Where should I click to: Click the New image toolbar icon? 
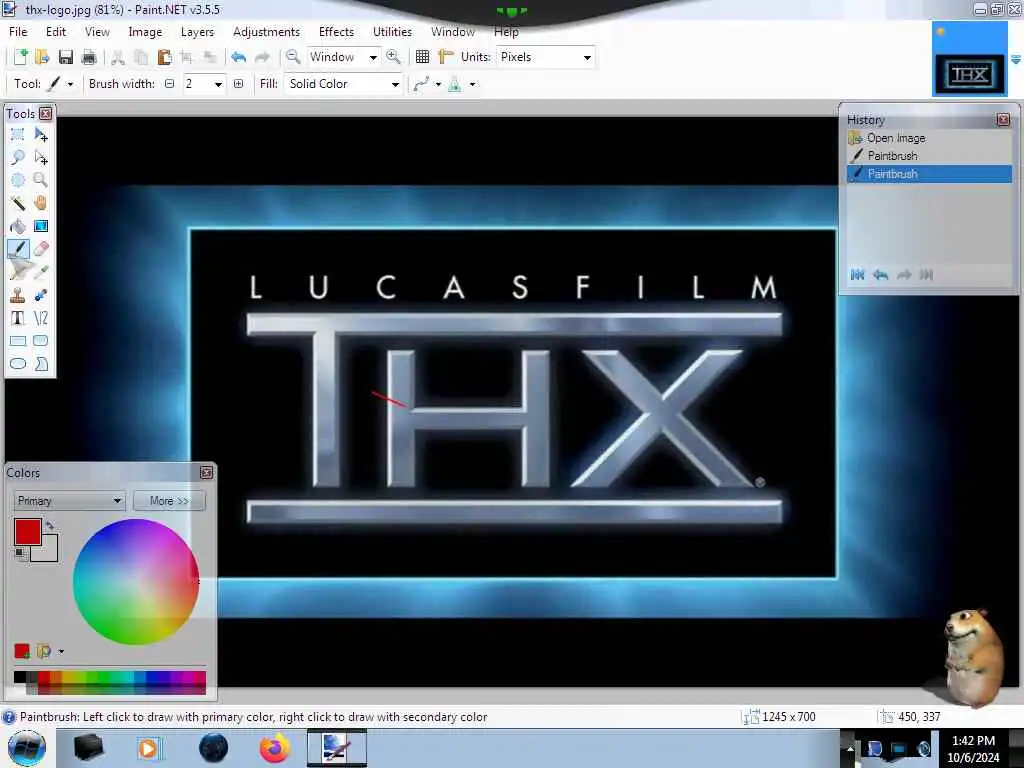click(x=20, y=57)
